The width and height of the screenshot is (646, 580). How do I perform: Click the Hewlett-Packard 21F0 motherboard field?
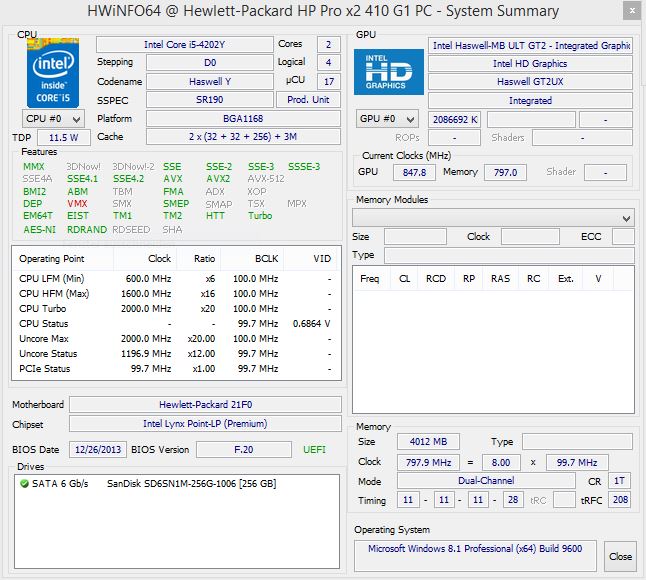coord(205,405)
